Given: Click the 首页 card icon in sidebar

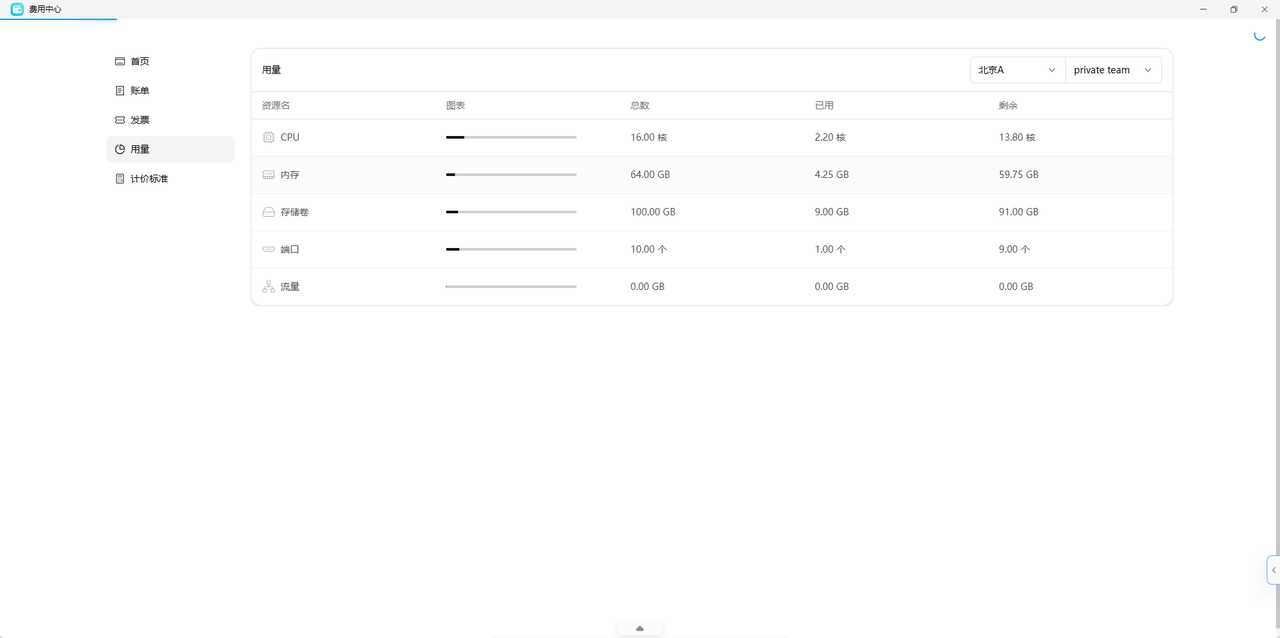Looking at the screenshot, I should click(120, 61).
